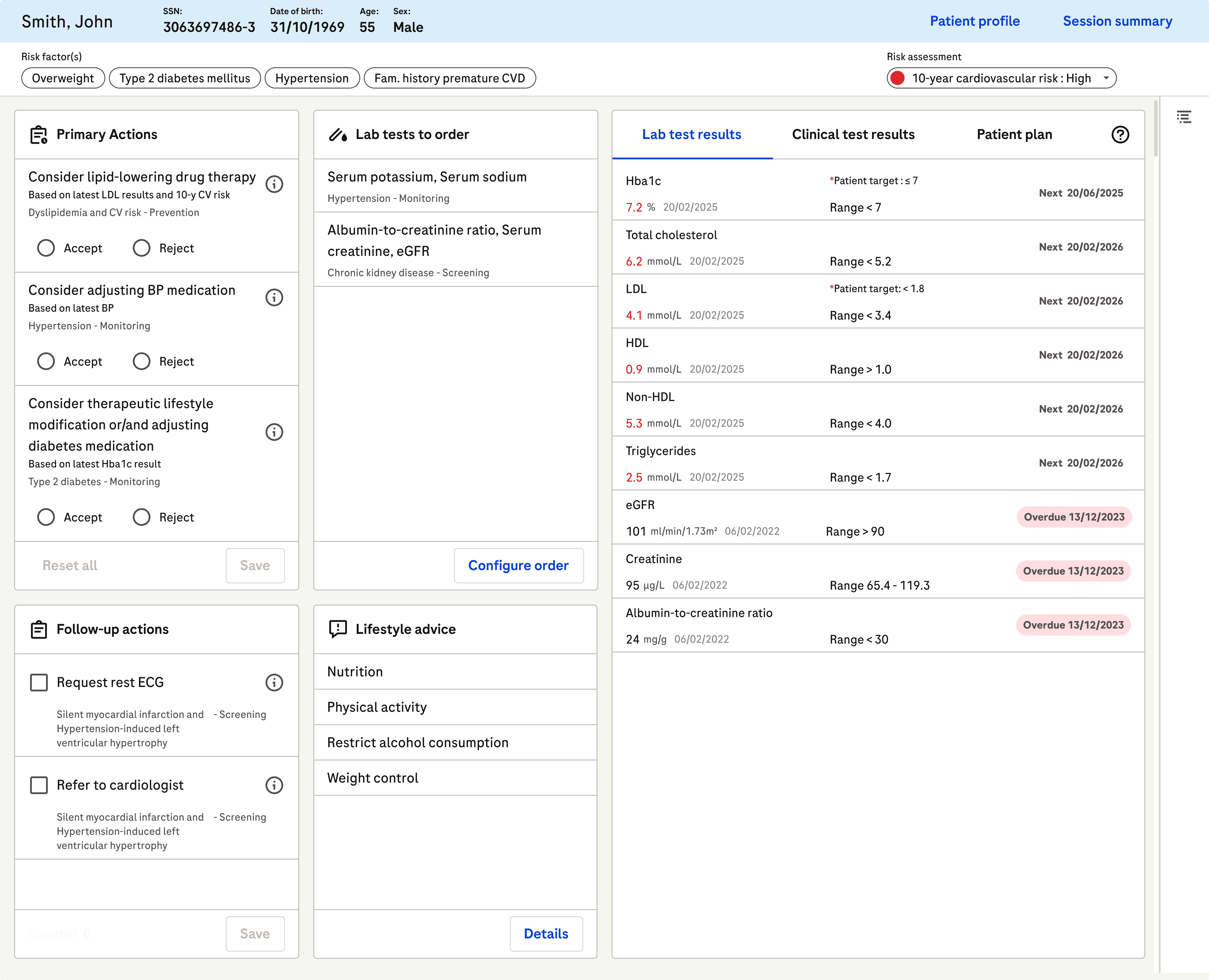1209x980 pixels.
Task: Expand the Nutrition lifestyle advice row
Action: pyautogui.click(x=455, y=672)
